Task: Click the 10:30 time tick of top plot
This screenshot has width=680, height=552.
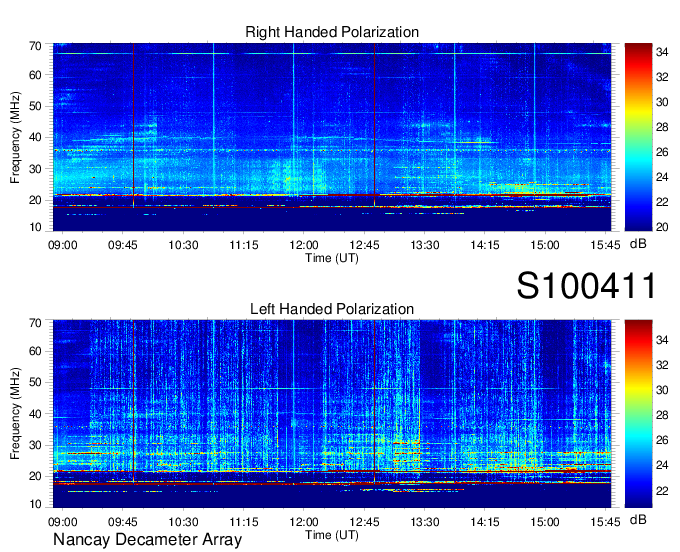Action: [183, 245]
